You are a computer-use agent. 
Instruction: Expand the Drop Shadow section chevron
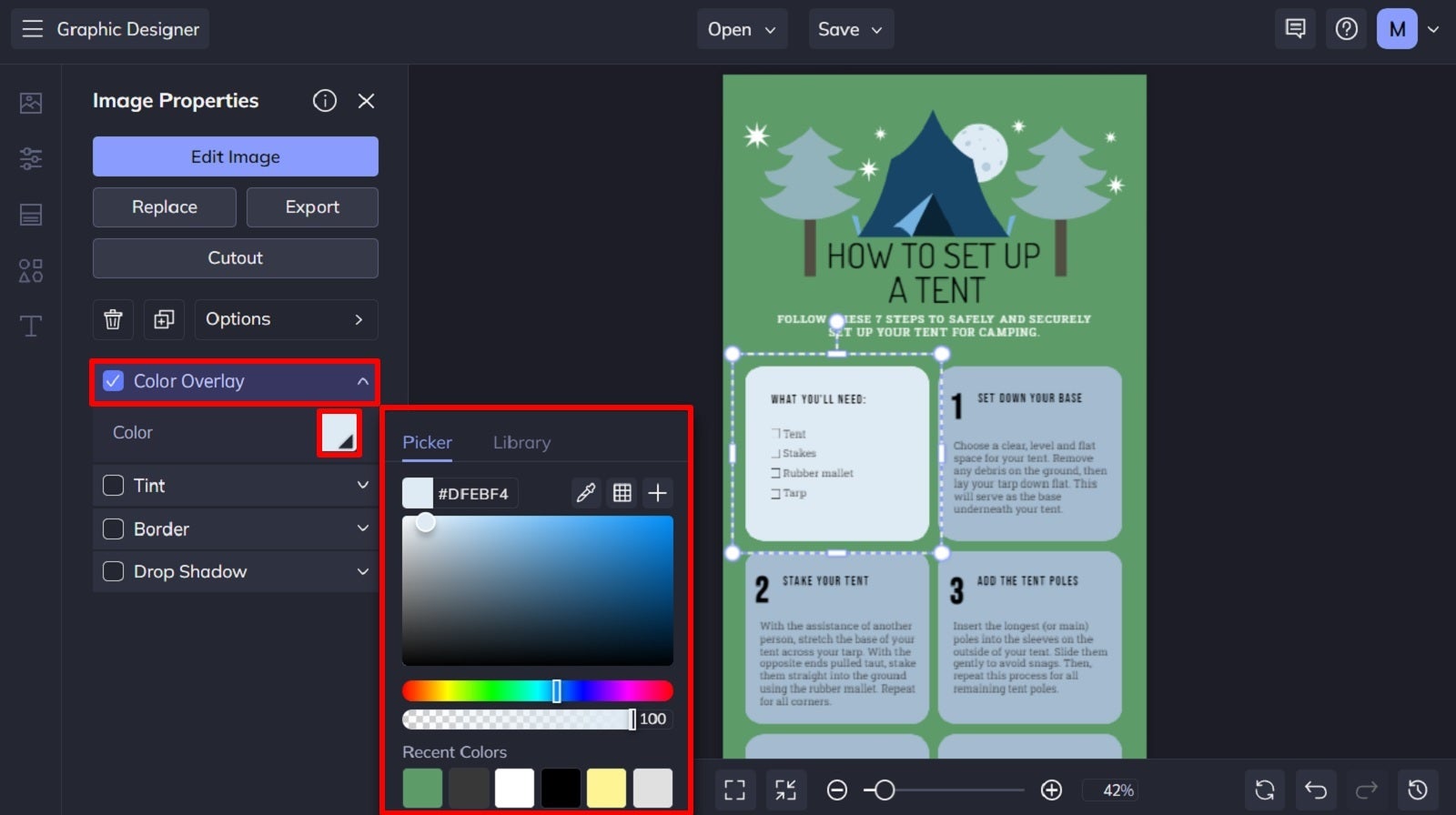click(362, 571)
